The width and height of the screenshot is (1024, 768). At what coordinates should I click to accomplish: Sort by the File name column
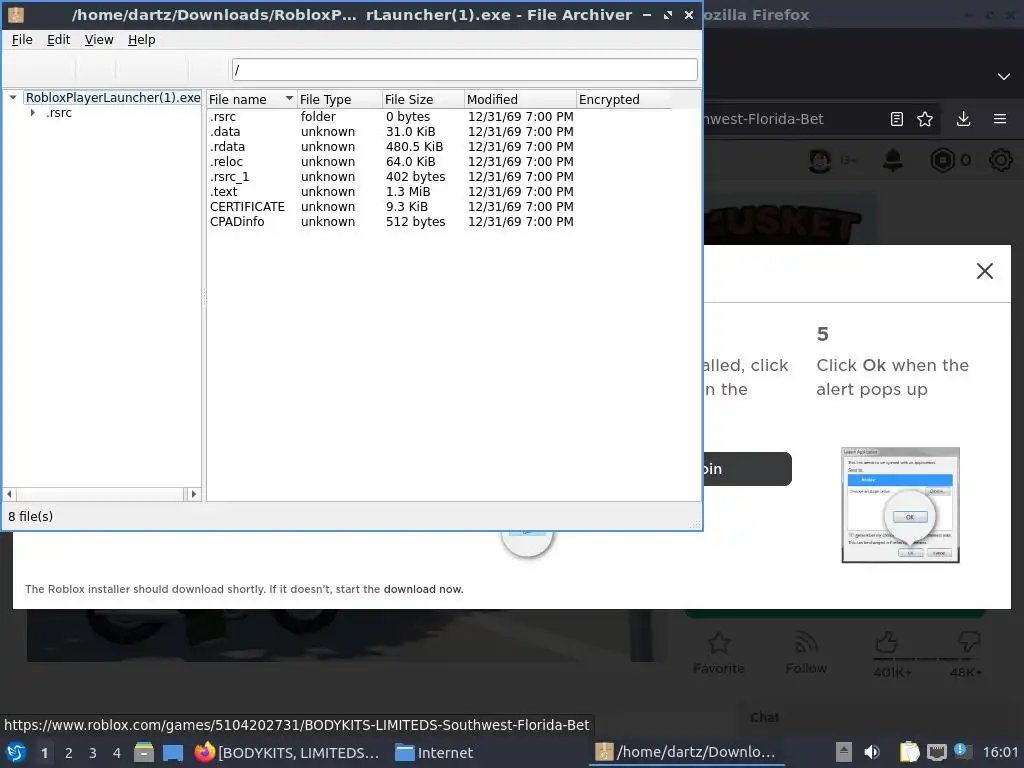click(251, 99)
